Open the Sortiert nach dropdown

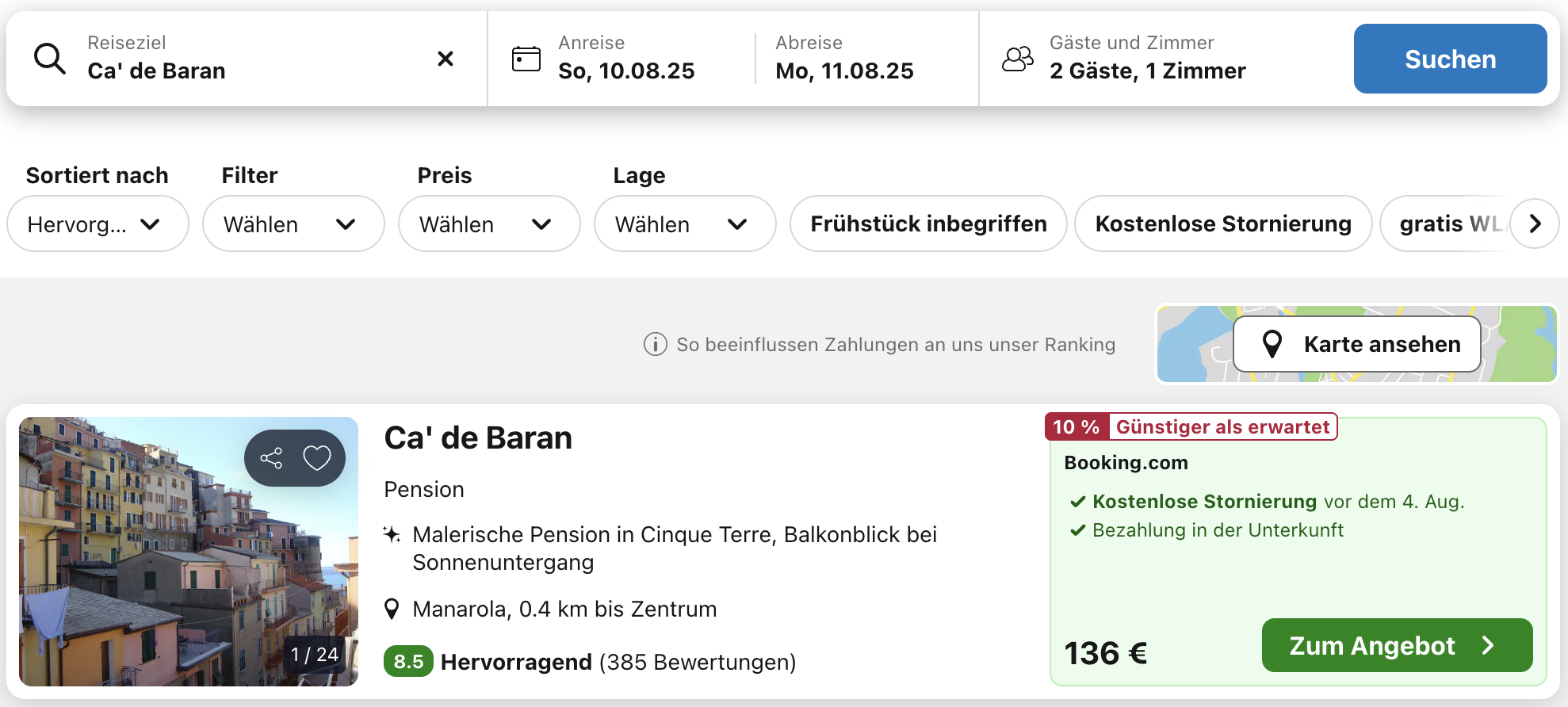(x=98, y=224)
